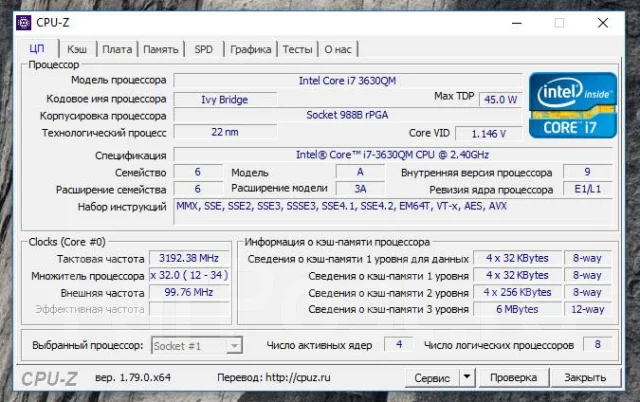Image resolution: width=640 pixels, height=402 pixels.
Task: Open the Память tab
Action: pos(161,49)
